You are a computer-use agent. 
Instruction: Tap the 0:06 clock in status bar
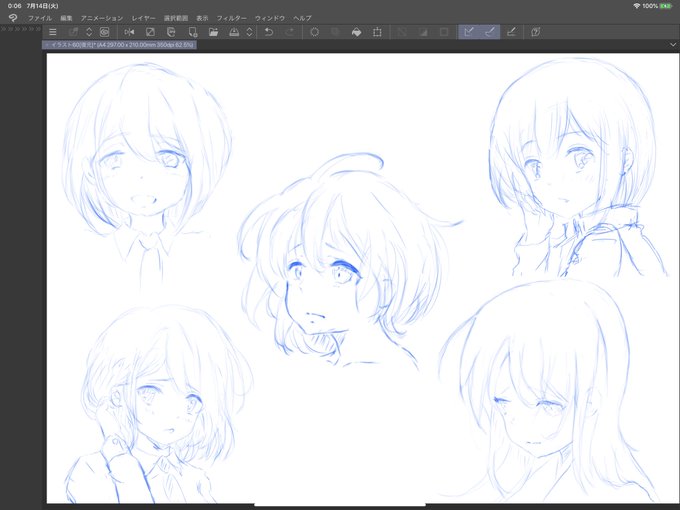(14, 6)
